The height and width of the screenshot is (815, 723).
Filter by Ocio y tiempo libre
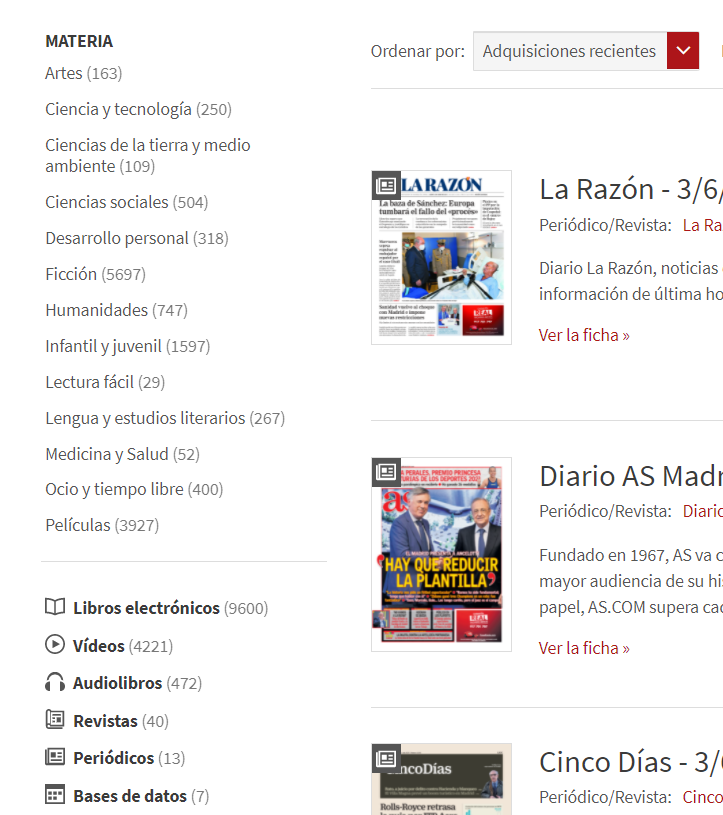coord(134,490)
